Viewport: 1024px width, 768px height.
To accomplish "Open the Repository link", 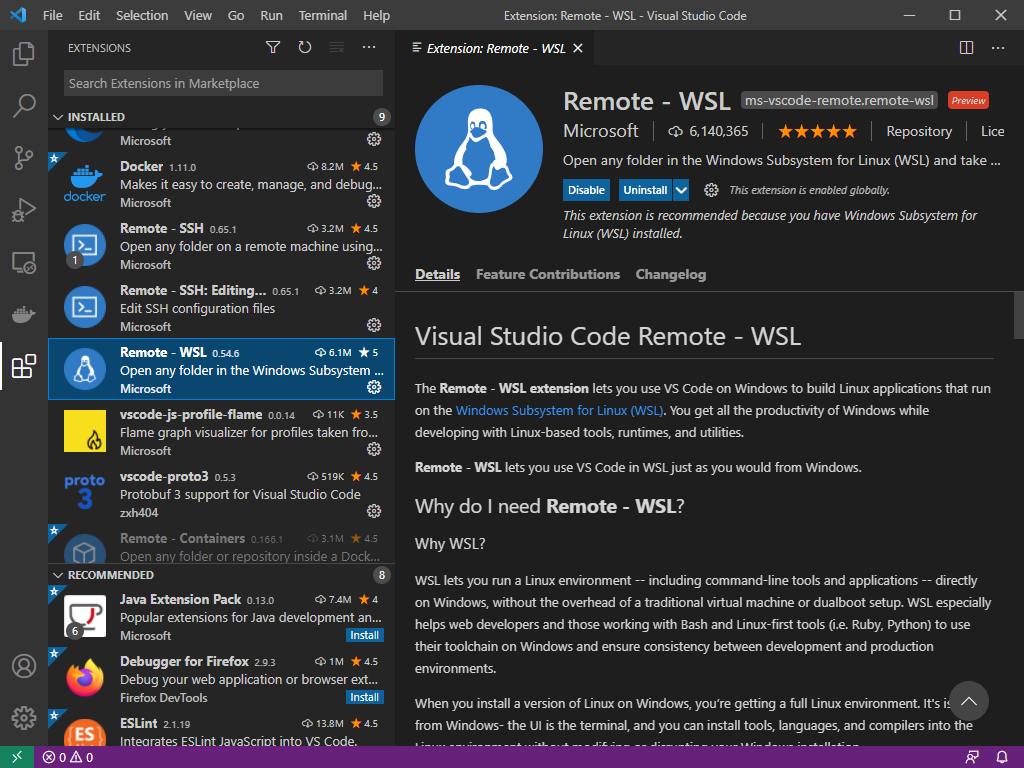I will [918, 131].
